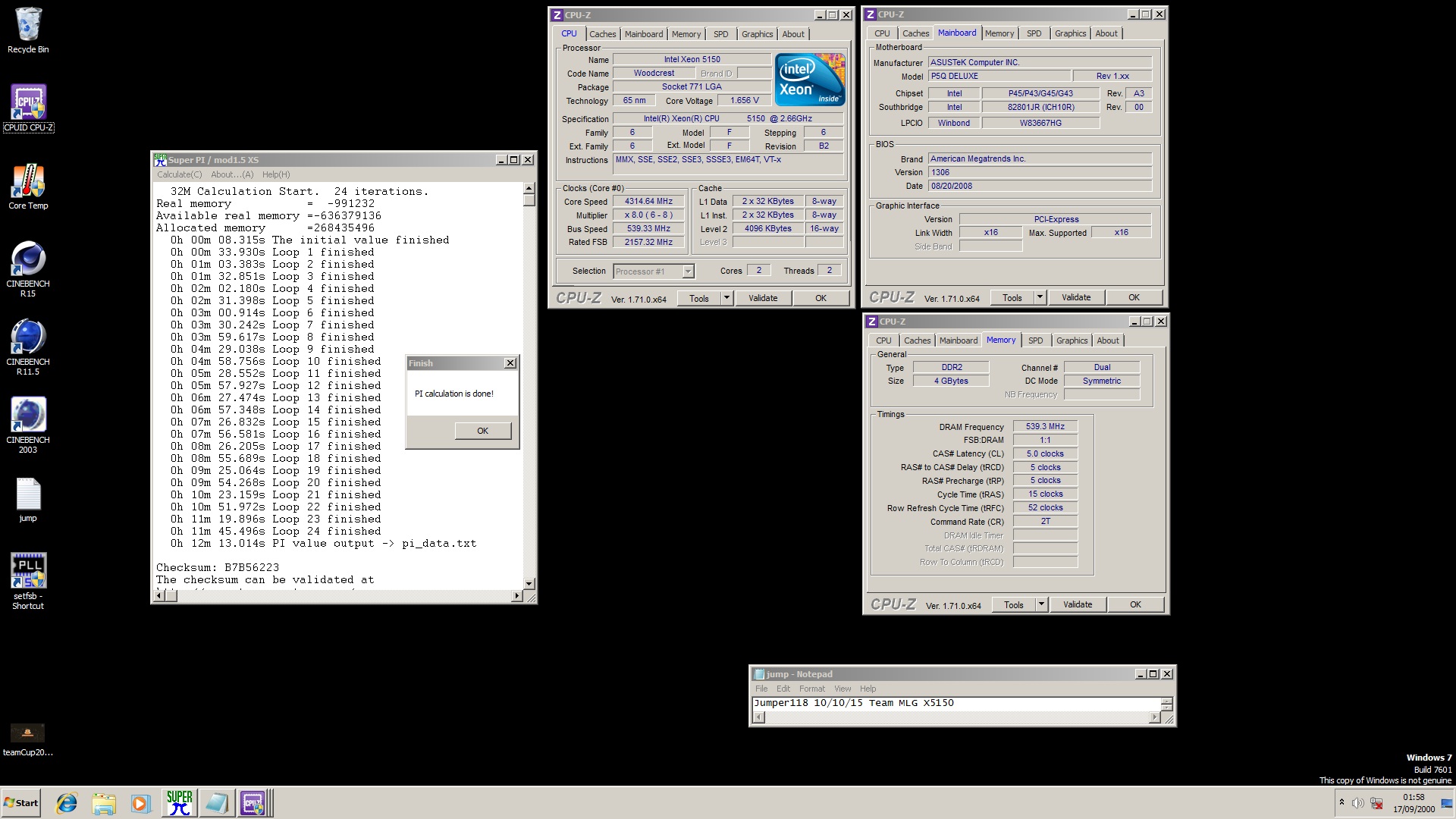Screen dimensions: 1456x819
Task: Click Notepad horizontal scrollbar left arrow
Action: point(759,717)
